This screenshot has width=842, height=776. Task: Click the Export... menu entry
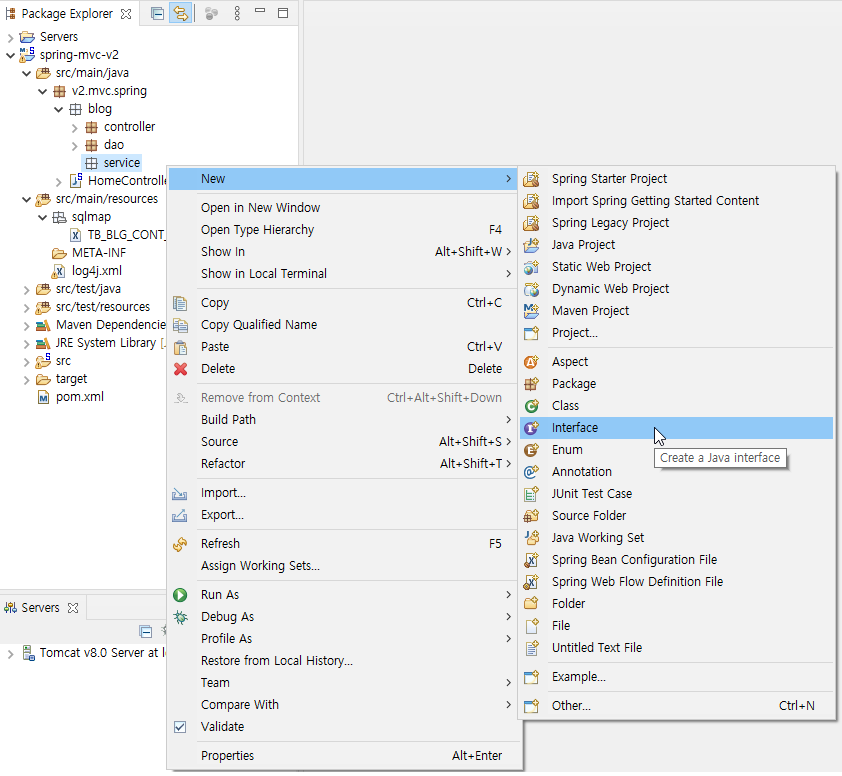[x=344, y=515]
